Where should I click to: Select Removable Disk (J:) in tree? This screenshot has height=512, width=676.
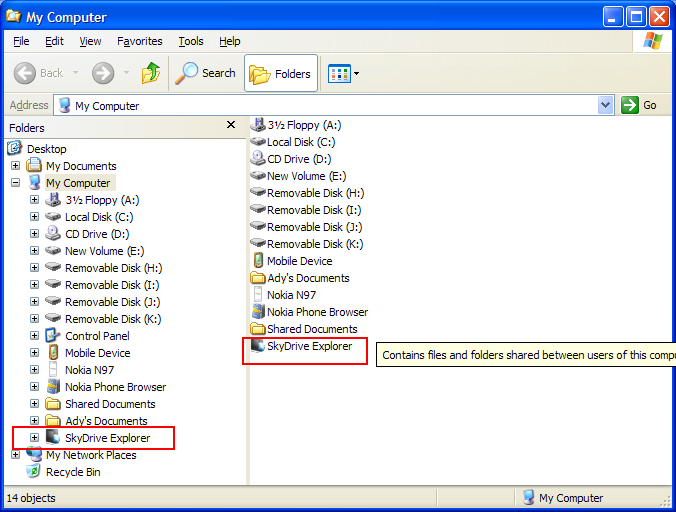pyautogui.click(x=113, y=302)
